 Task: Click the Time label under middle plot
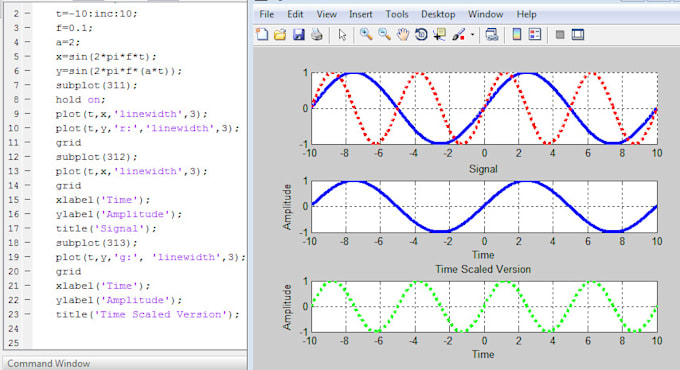tap(483, 255)
